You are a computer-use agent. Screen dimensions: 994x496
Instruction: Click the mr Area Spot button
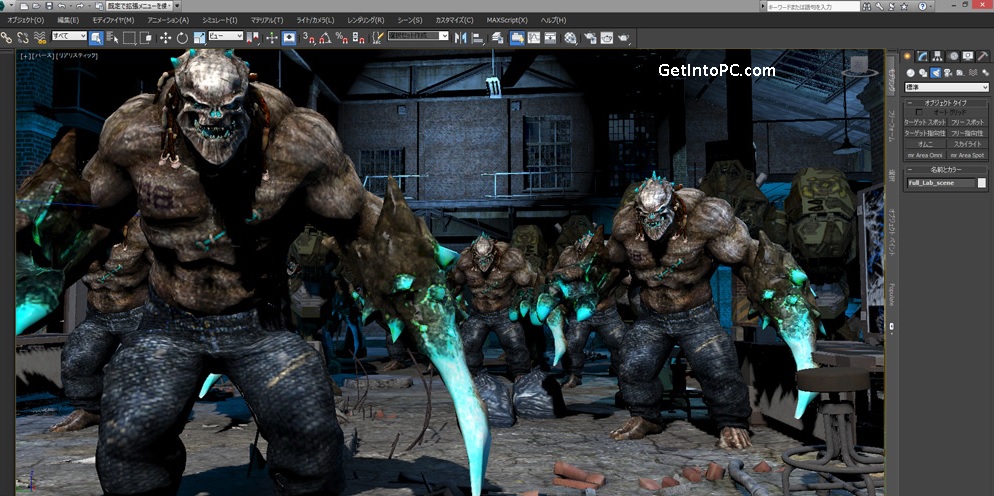click(967, 155)
